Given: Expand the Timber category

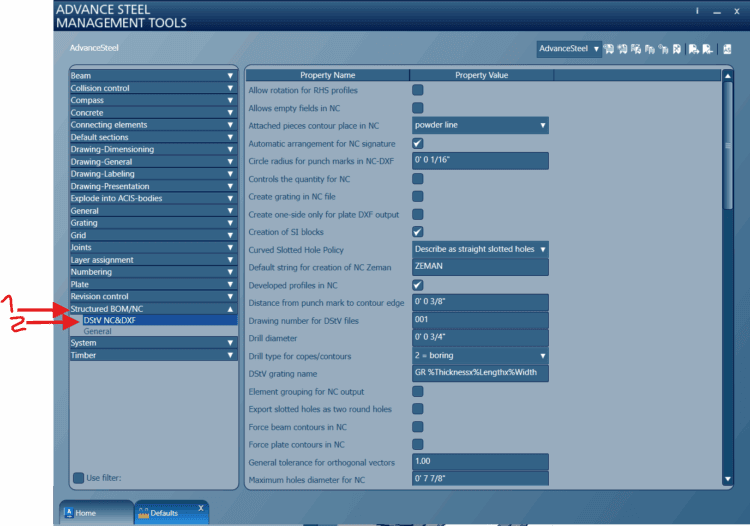Looking at the screenshot, I should [154, 355].
